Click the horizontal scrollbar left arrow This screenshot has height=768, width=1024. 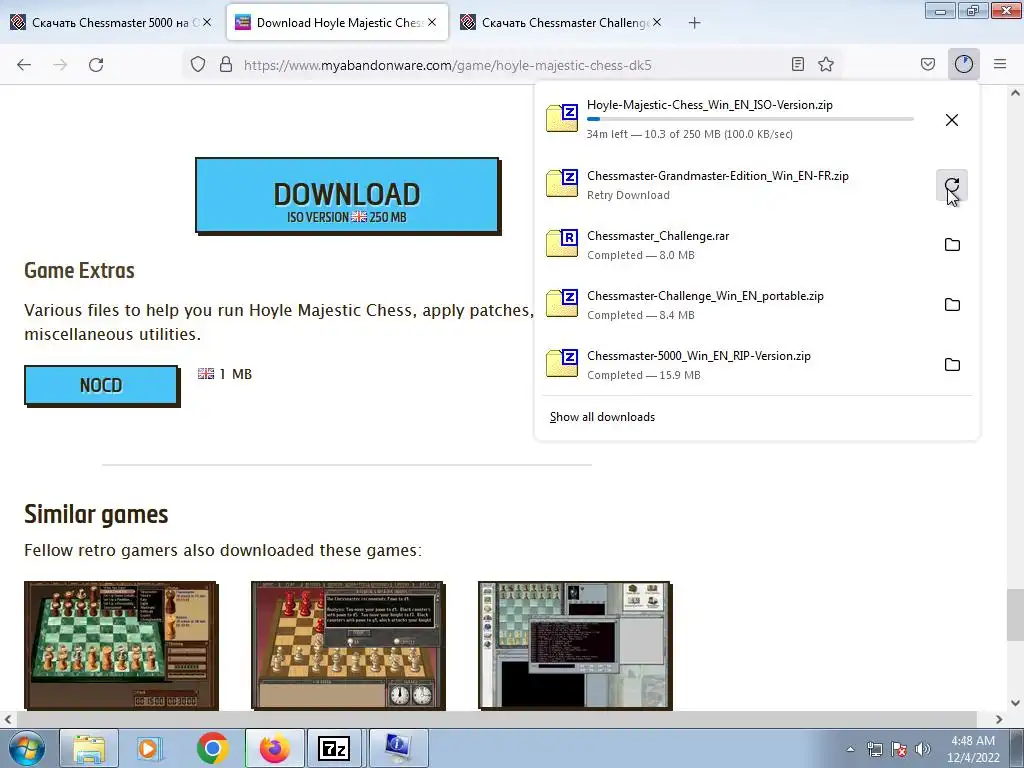[8, 719]
